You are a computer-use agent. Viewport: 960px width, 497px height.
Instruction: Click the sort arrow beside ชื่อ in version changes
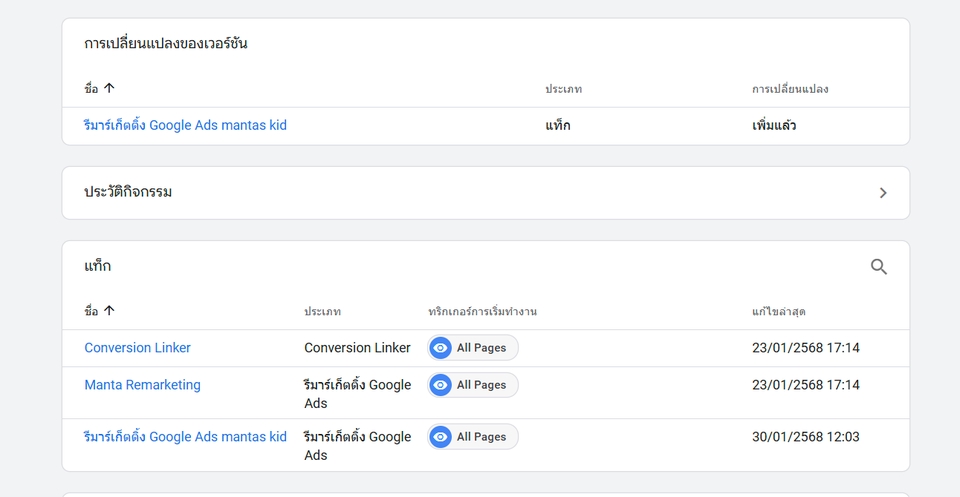(x=109, y=89)
